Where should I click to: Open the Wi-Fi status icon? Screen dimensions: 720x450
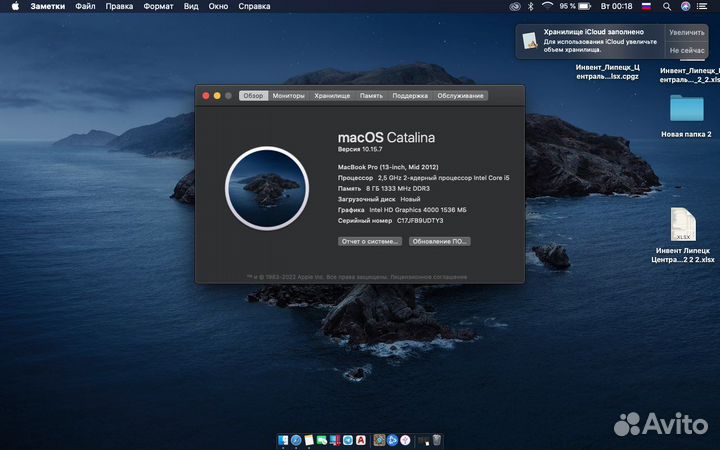(x=547, y=6)
